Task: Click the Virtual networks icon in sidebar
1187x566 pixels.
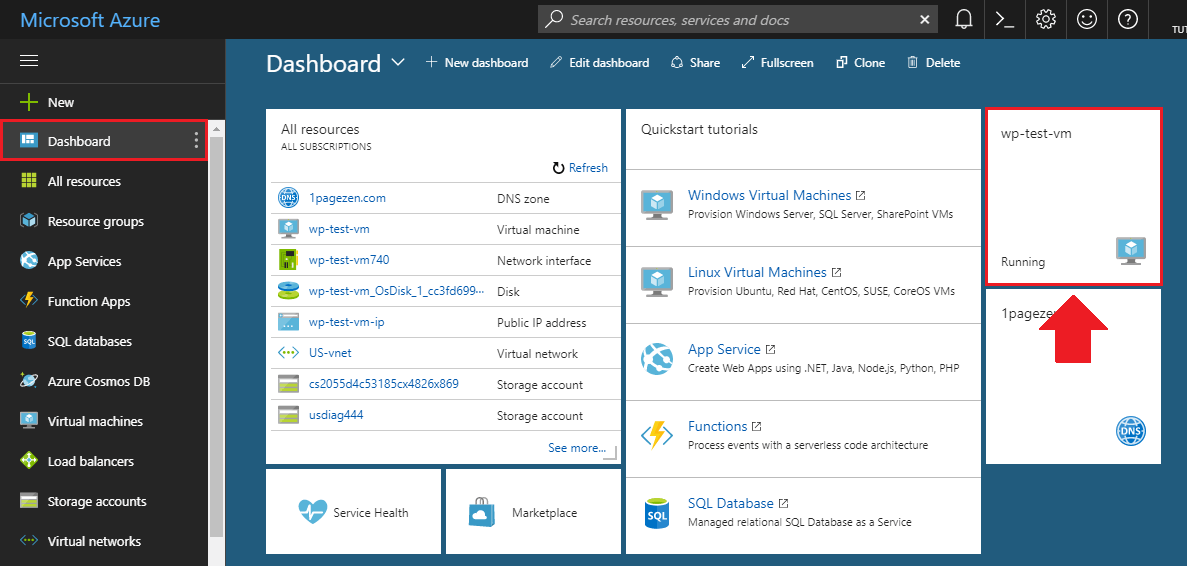Action: (x=29, y=541)
